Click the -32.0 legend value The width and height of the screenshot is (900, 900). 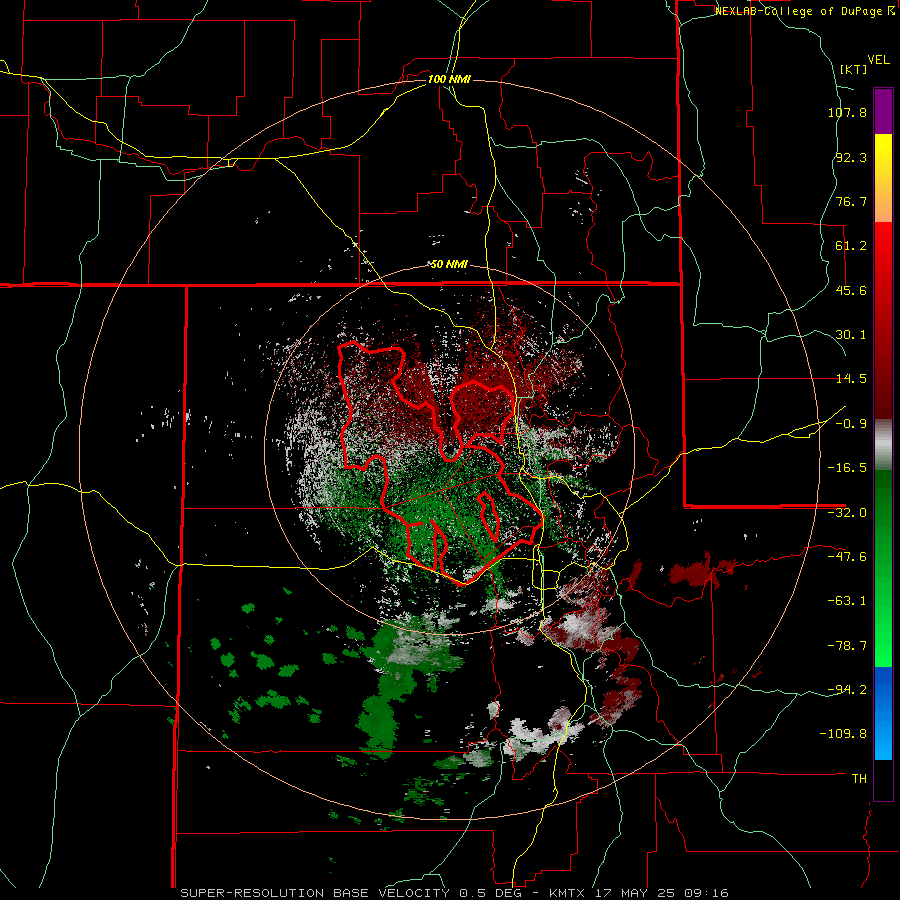(x=847, y=513)
